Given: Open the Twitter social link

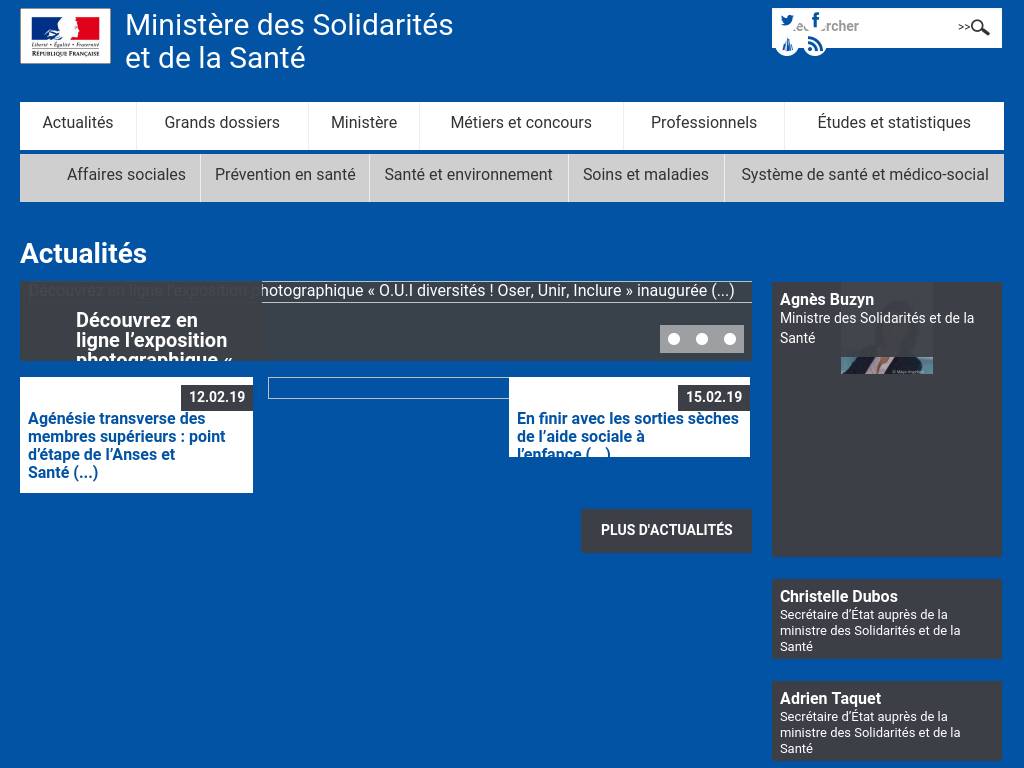Looking at the screenshot, I should pyautogui.click(x=787, y=20).
